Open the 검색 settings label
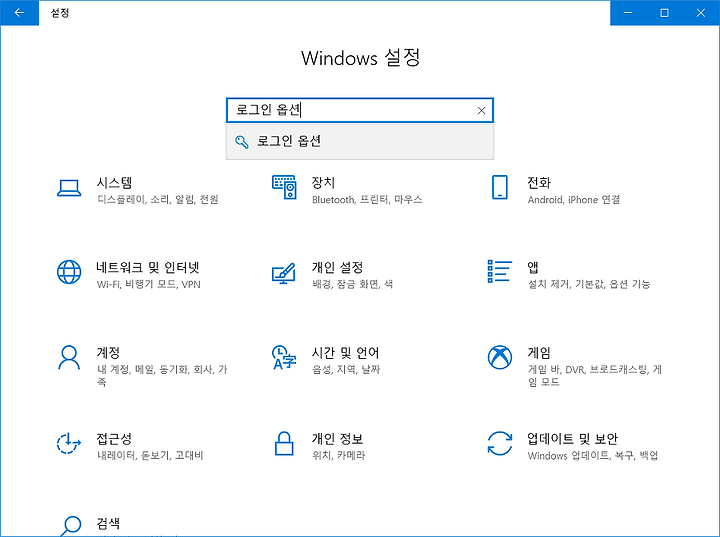The width and height of the screenshot is (720, 537). [108, 523]
